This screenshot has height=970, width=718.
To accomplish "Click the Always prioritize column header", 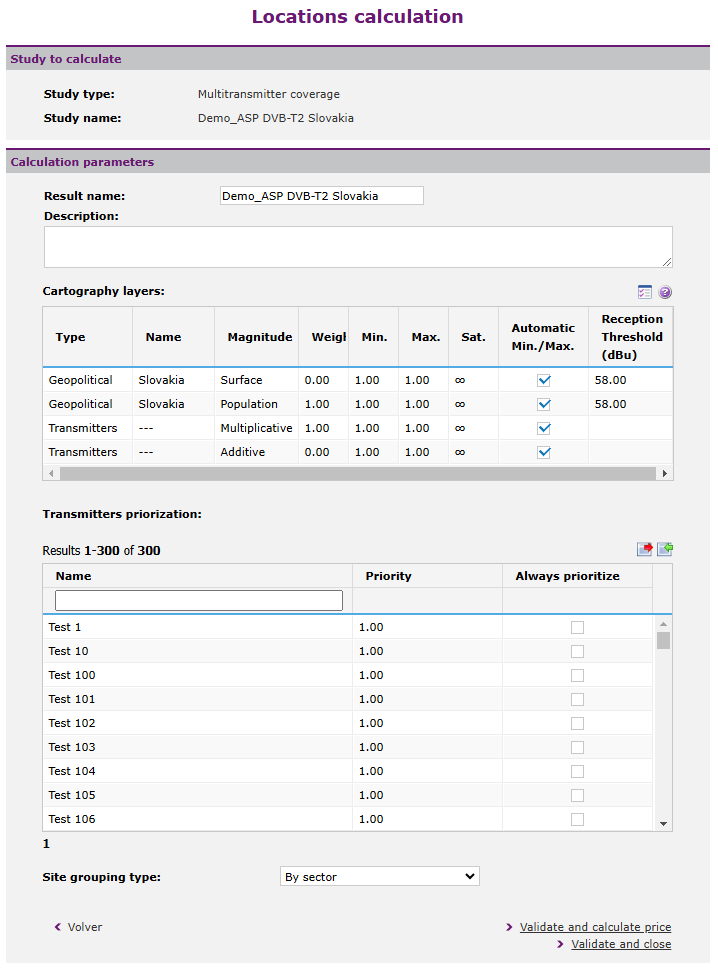I will pos(567,576).
